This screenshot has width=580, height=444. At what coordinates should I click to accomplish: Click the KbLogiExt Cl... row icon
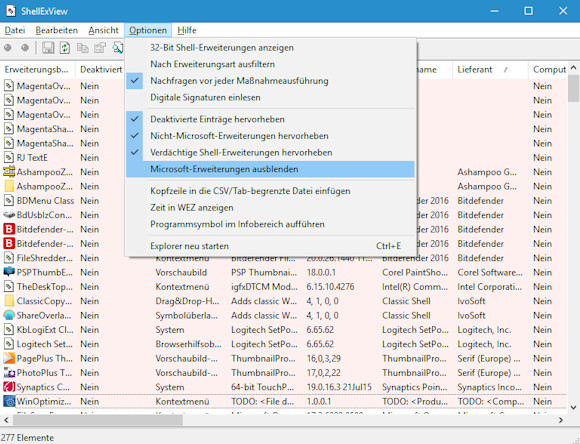tap(9, 329)
